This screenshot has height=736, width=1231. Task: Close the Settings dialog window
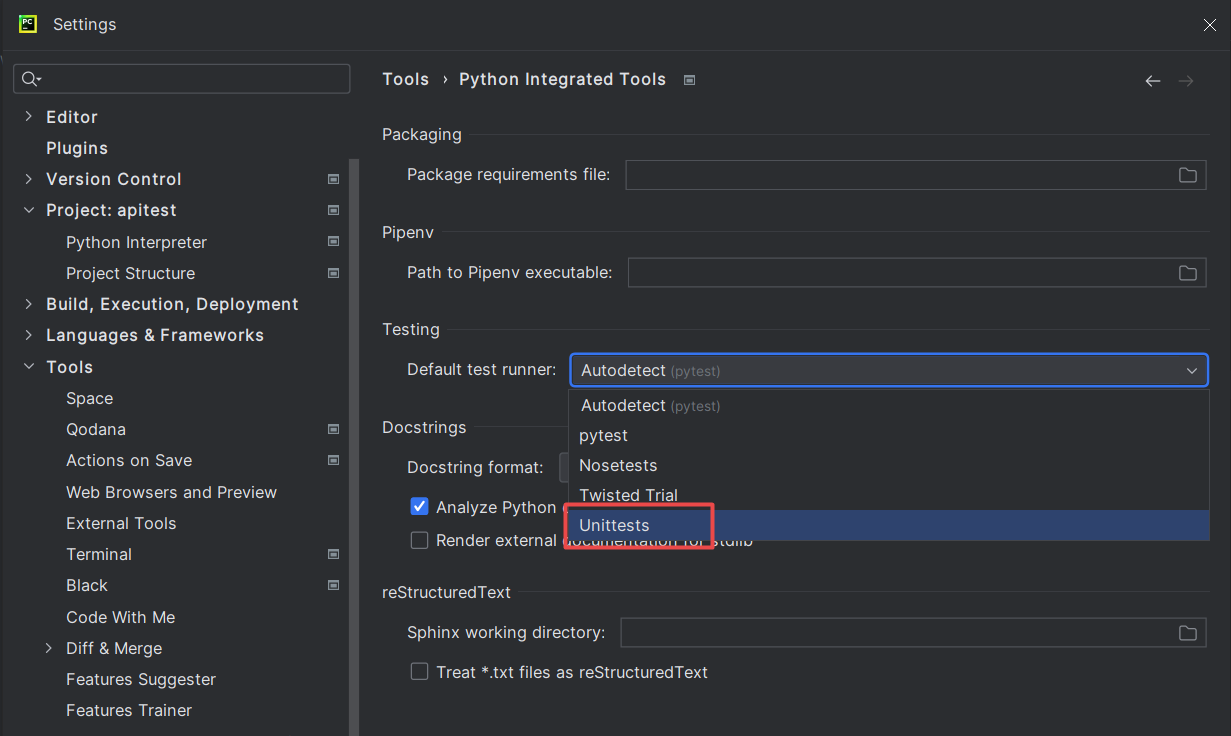click(x=1210, y=25)
